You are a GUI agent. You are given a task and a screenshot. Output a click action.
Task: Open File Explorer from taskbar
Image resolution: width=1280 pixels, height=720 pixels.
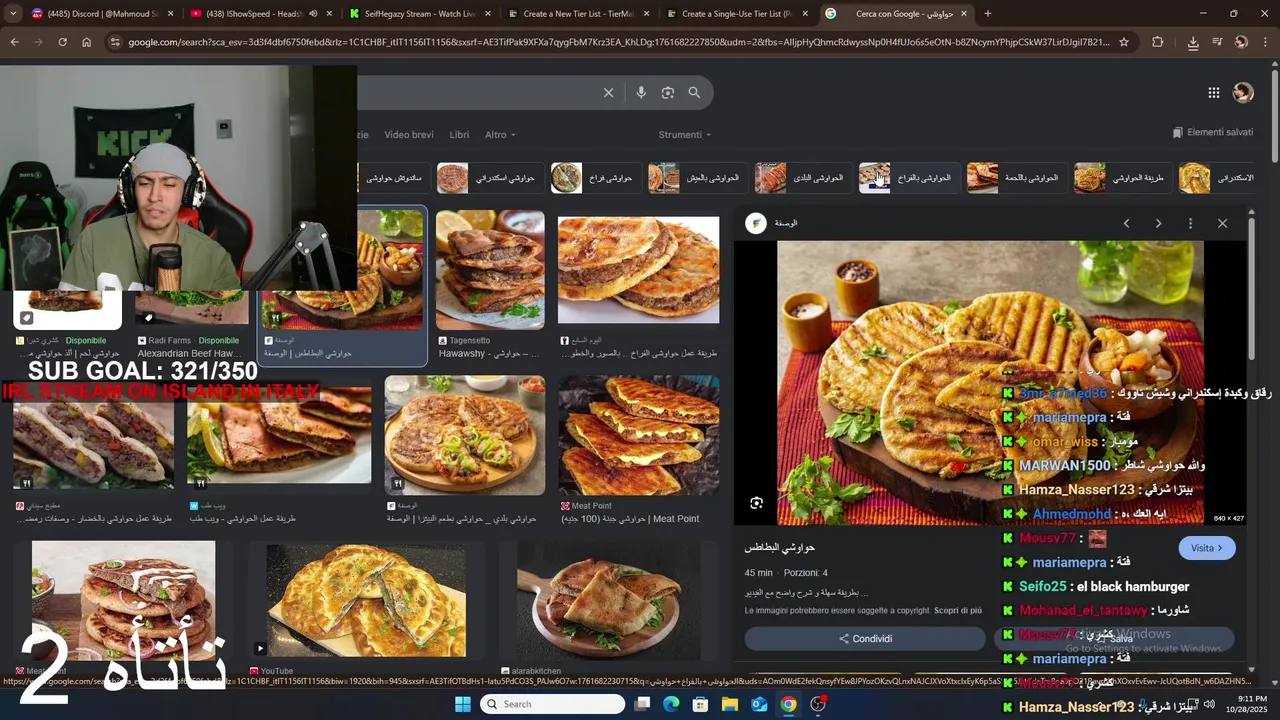pos(730,704)
